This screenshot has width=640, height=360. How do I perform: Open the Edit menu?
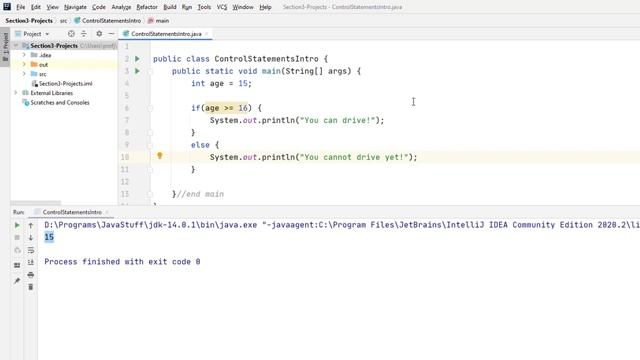coord(36,7)
